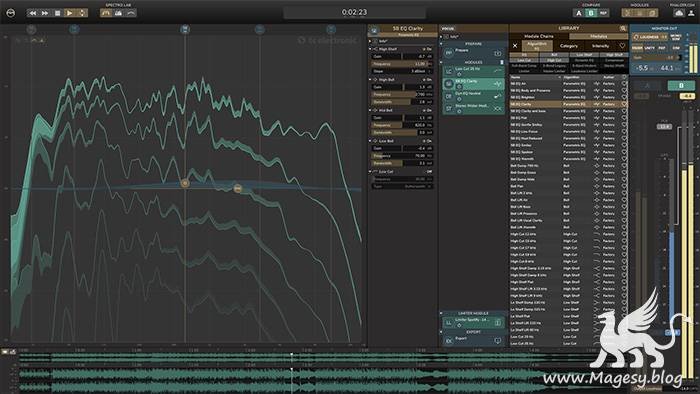Click the orange EQ node on the curve
Screen dimensions: 700x394
click(185, 183)
